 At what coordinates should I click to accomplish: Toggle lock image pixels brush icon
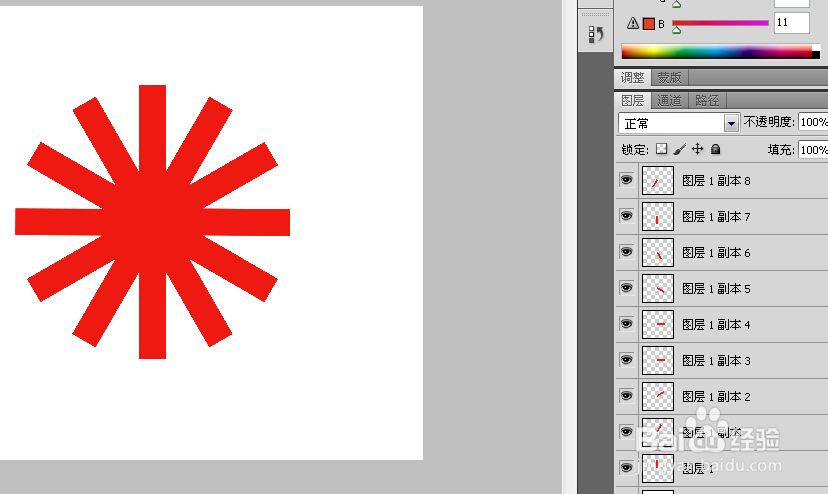680,149
